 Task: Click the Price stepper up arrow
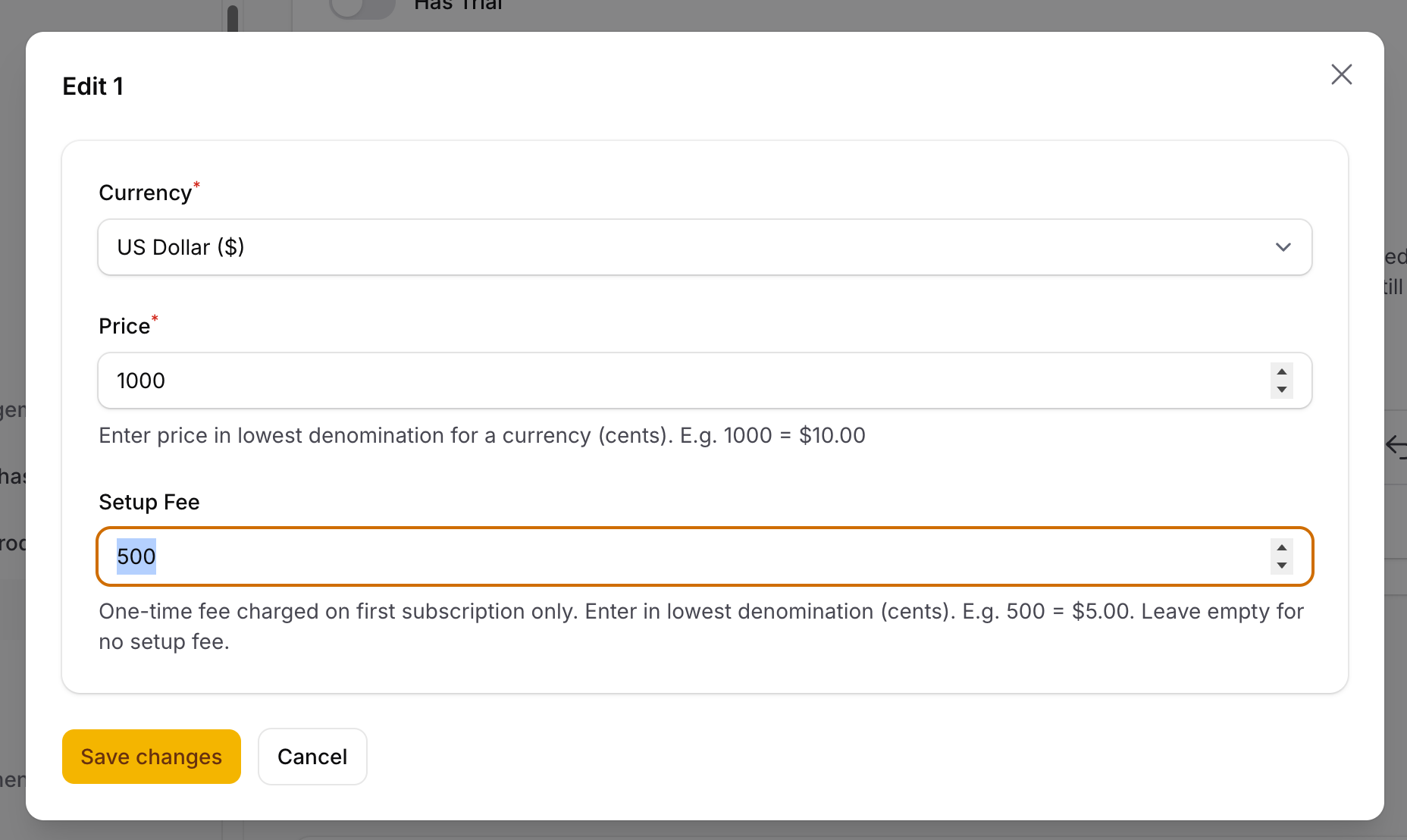coord(1281,371)
